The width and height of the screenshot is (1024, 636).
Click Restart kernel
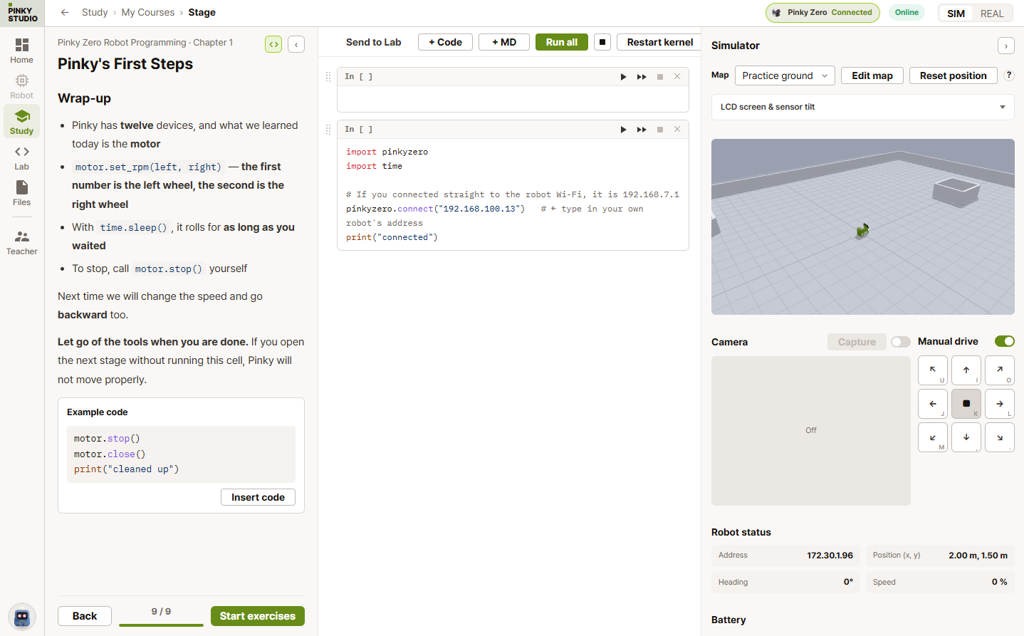[660, 42]
